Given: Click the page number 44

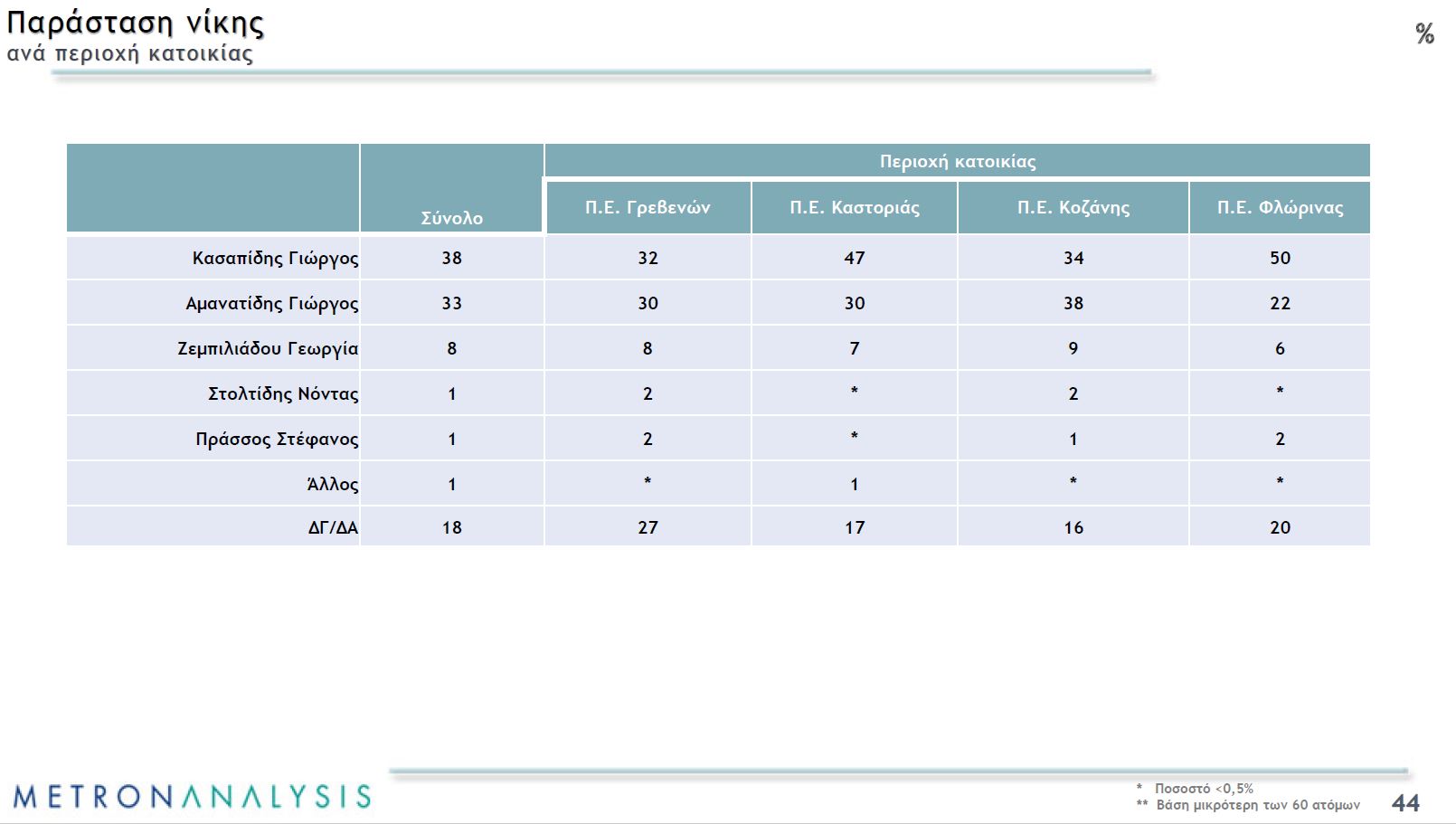Looking at the screenshot, I should [x=1405, y=803].
